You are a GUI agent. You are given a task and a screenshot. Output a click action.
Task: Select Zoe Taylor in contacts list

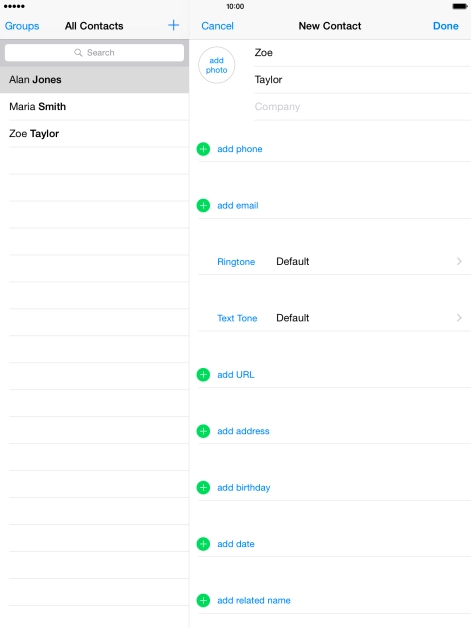(95, 133)
